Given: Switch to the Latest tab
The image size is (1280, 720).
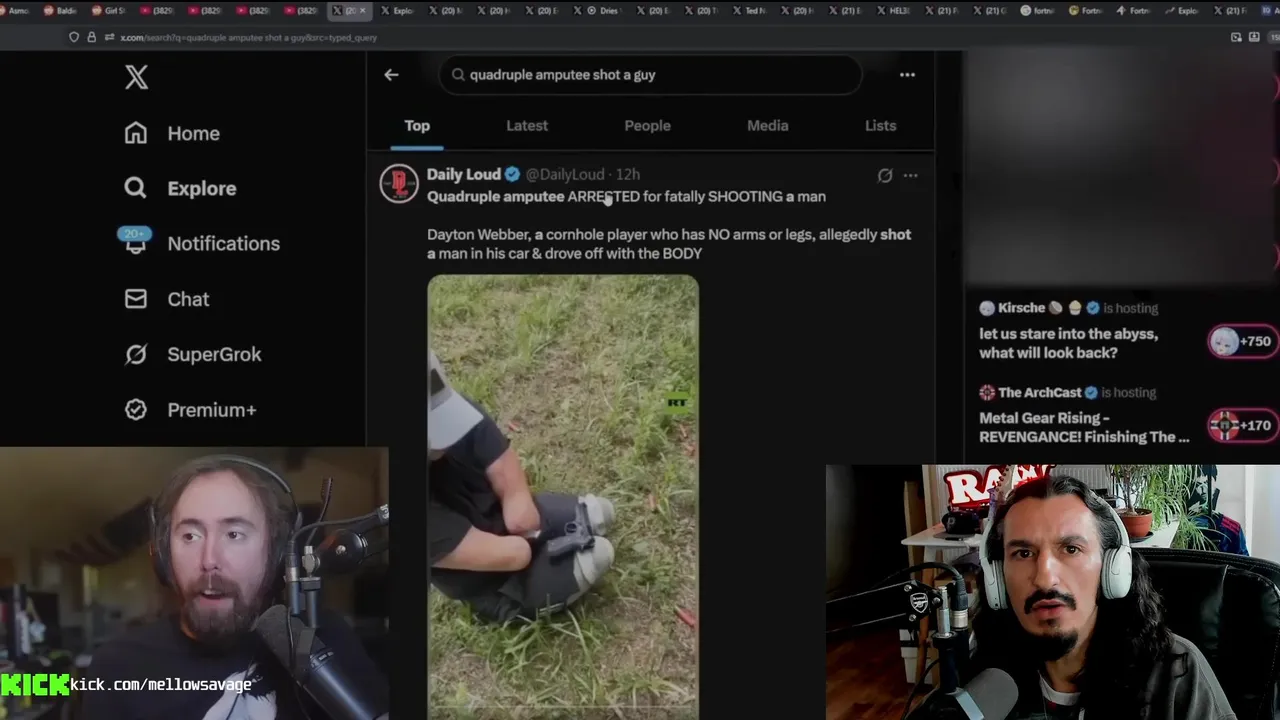Looking at the screenshot, I should click(x=527, y=125).
